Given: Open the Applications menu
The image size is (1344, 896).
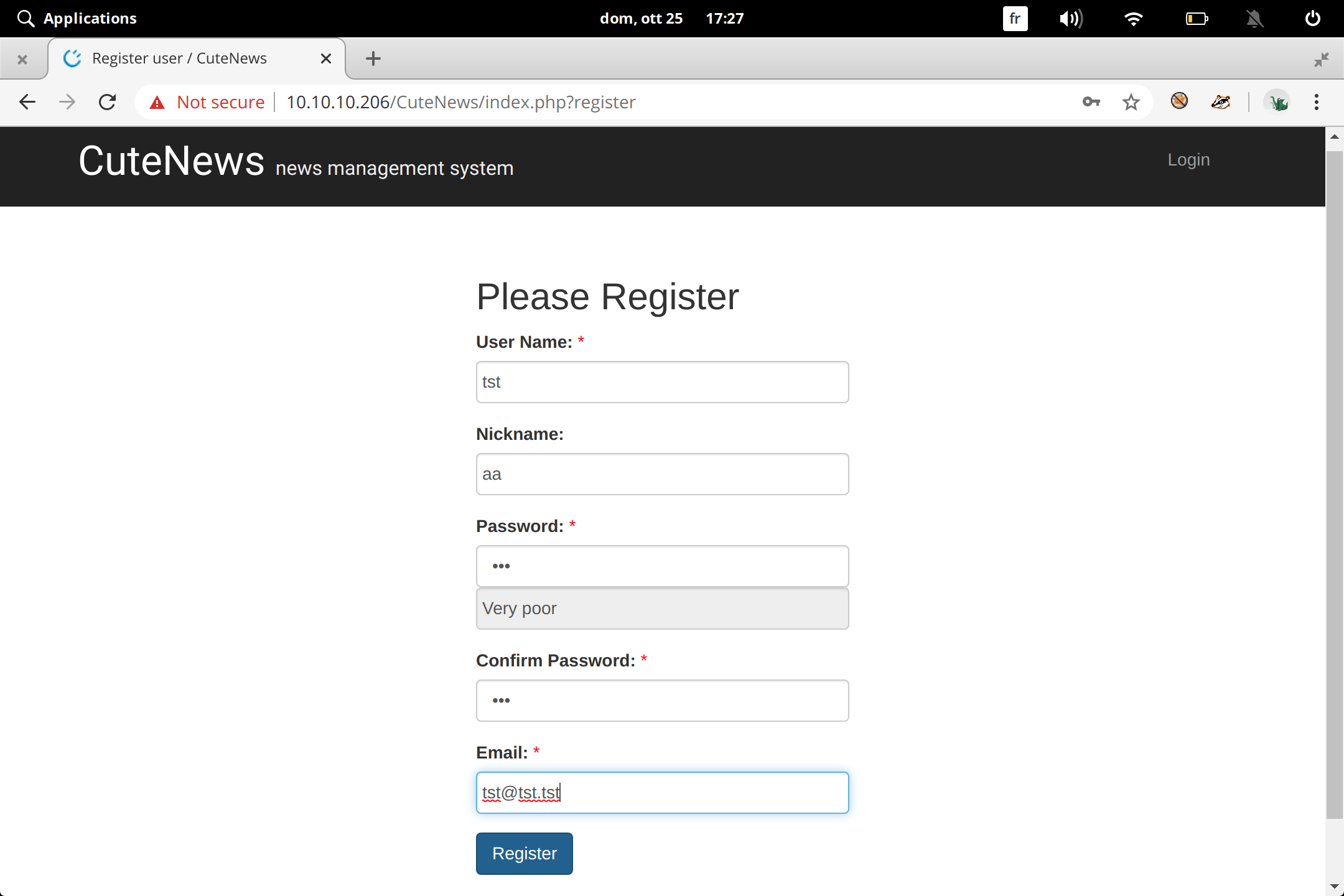Looking at the screenshot, I should [x=77, y=19].
